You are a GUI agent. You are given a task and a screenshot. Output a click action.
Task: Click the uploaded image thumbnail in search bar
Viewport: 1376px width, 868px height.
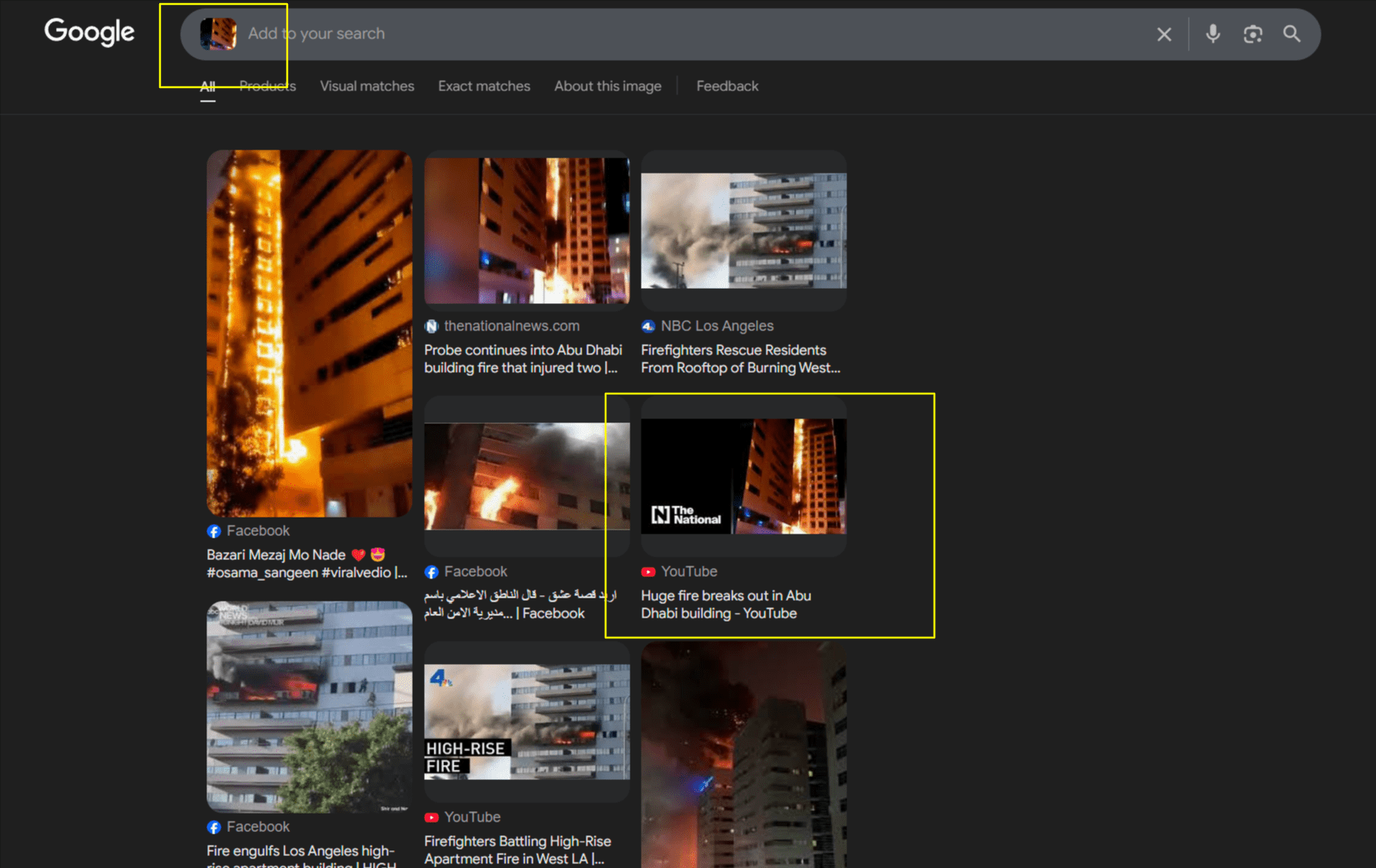(218, 34)
